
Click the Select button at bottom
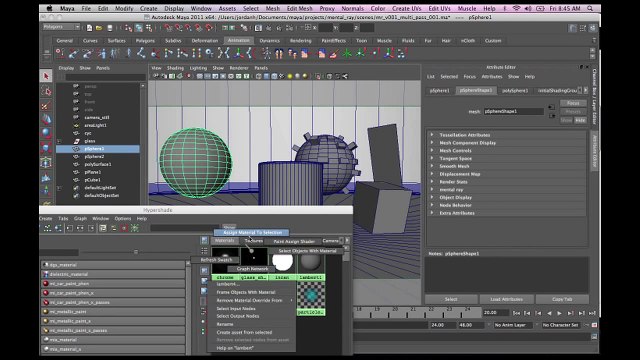(x=451, y=299)
